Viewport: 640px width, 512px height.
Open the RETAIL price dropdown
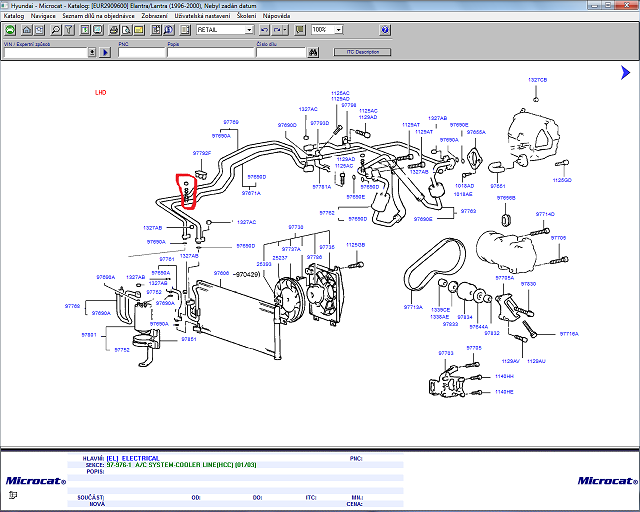tap(249, 30)
